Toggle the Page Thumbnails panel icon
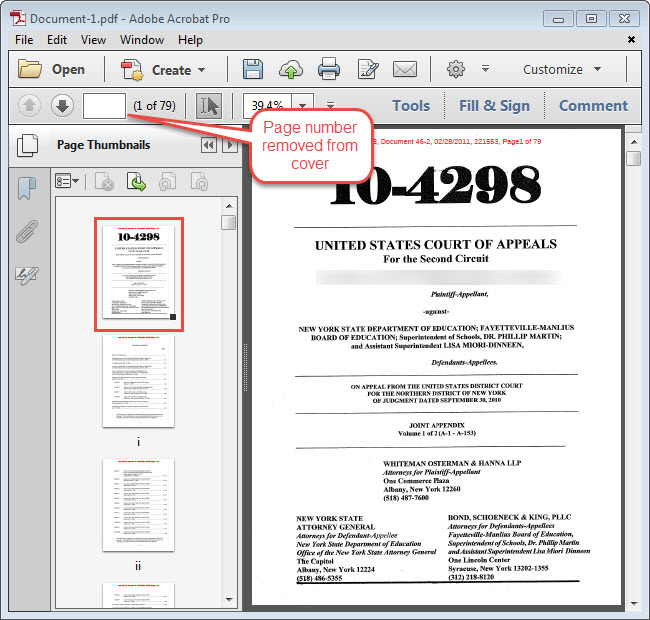 28,146
